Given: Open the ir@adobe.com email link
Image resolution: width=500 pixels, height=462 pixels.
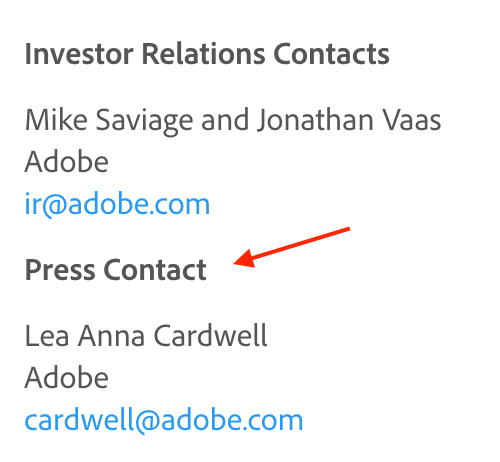Looking at the screenshot, I should 117,204.
